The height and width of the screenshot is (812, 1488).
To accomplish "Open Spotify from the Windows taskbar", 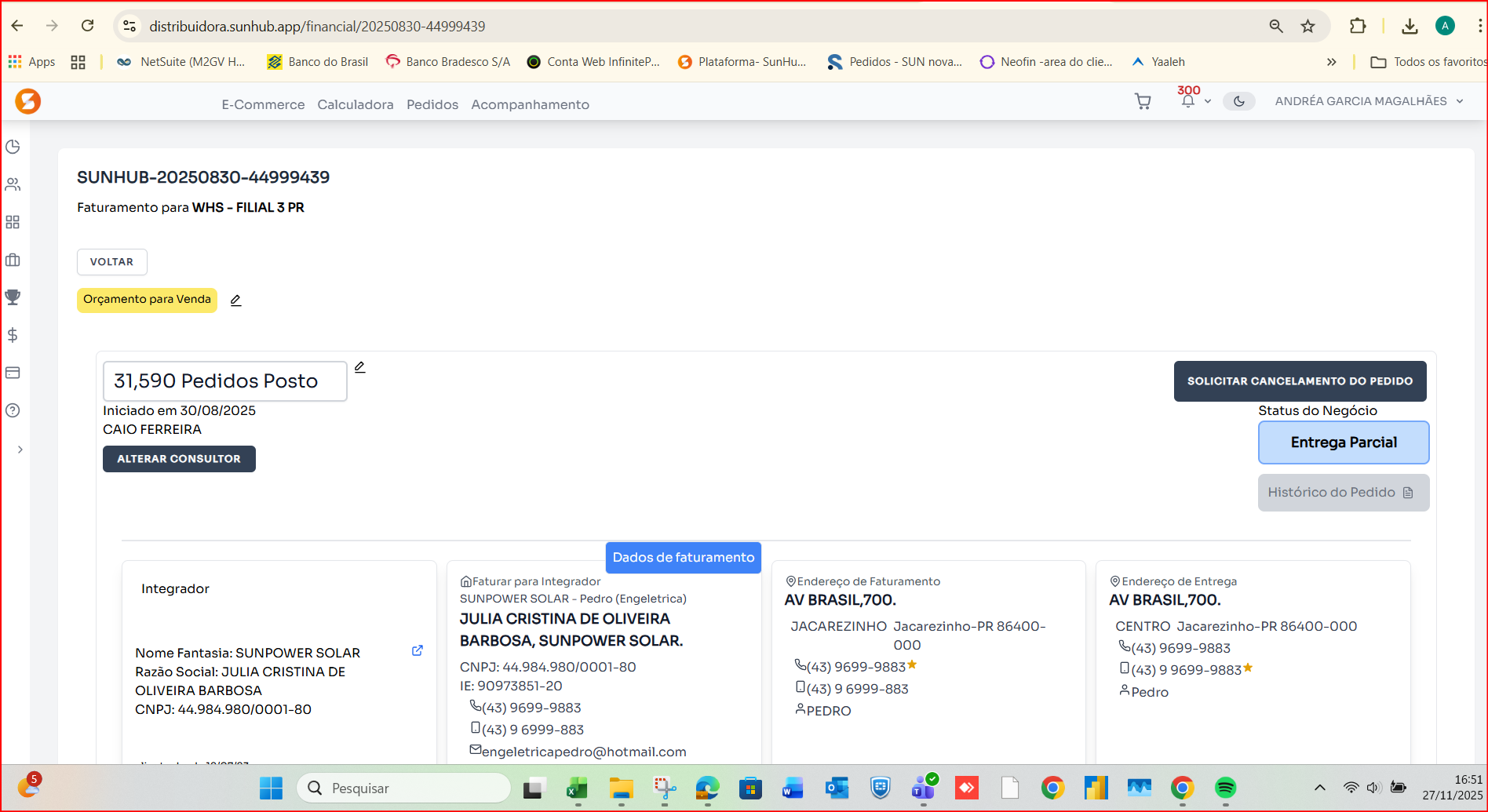I will click(x=1225, y=788).
